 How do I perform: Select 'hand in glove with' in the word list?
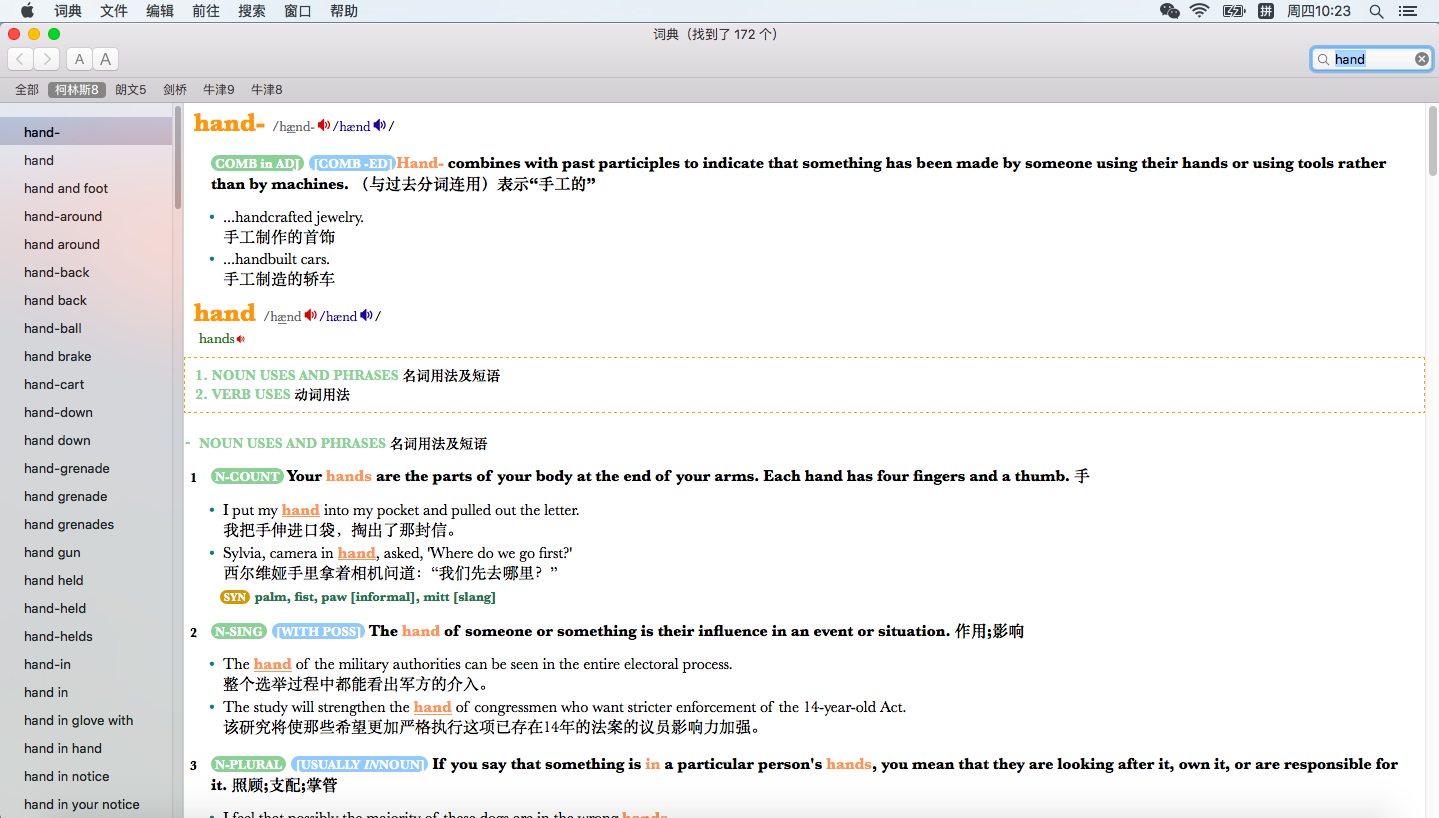point(78,720)
